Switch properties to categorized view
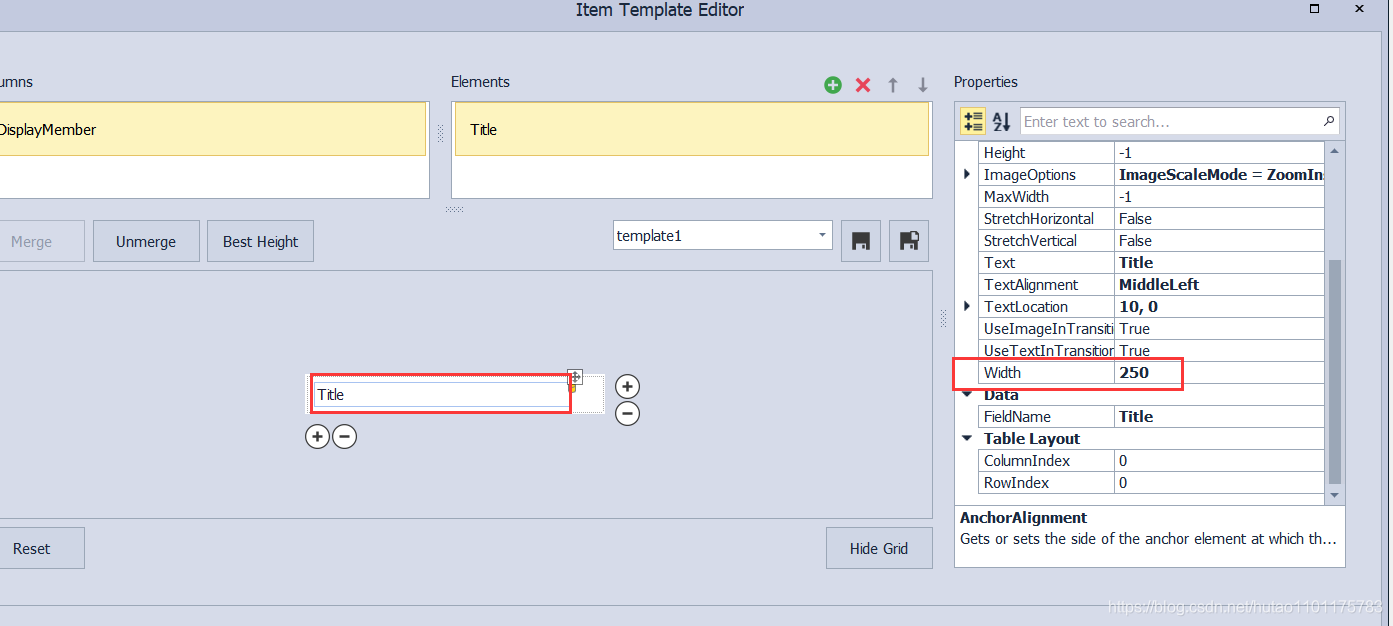This screenshot has width=1393, height=626. (x=972, y=121)
